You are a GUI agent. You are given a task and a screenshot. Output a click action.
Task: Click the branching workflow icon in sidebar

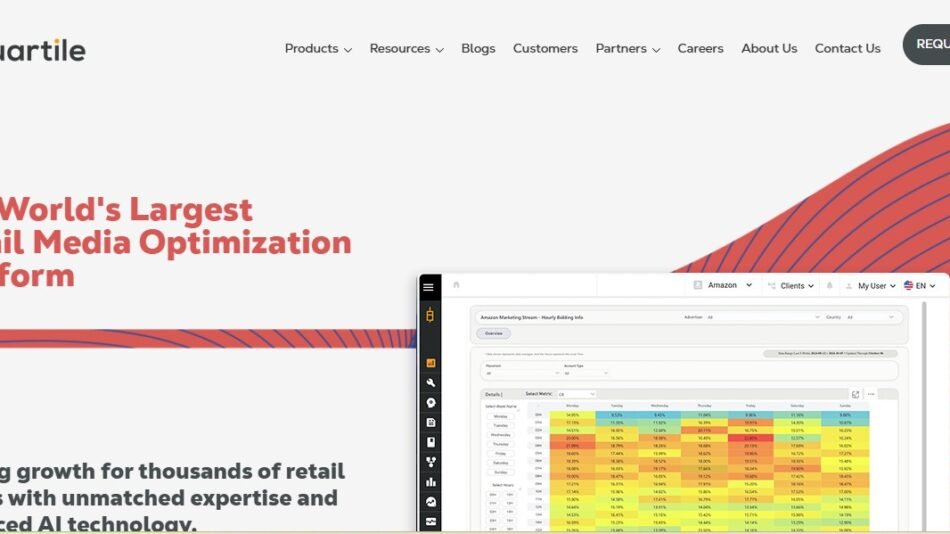click(x=430, y=461)
